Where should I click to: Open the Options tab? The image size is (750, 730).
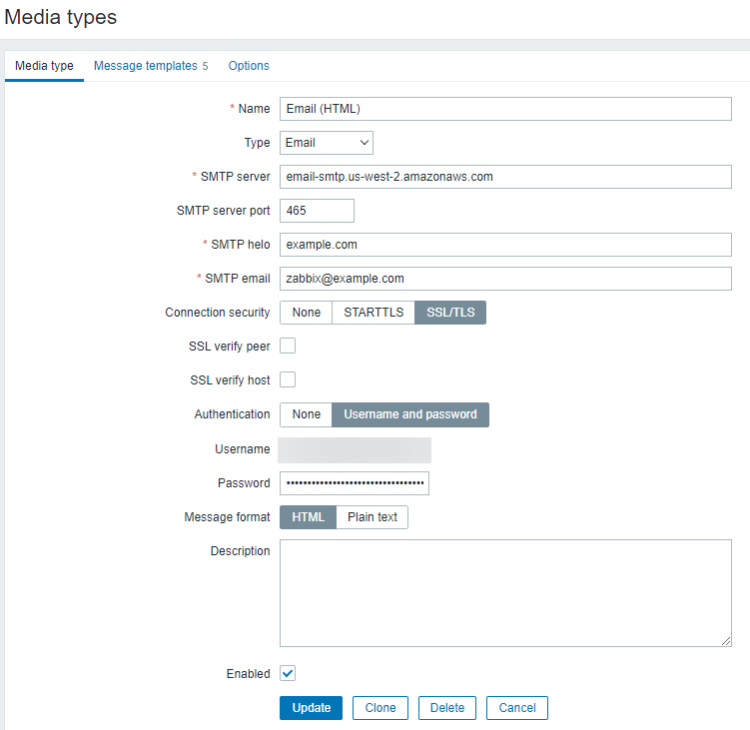pyautogui.click(x=248, y=66)
